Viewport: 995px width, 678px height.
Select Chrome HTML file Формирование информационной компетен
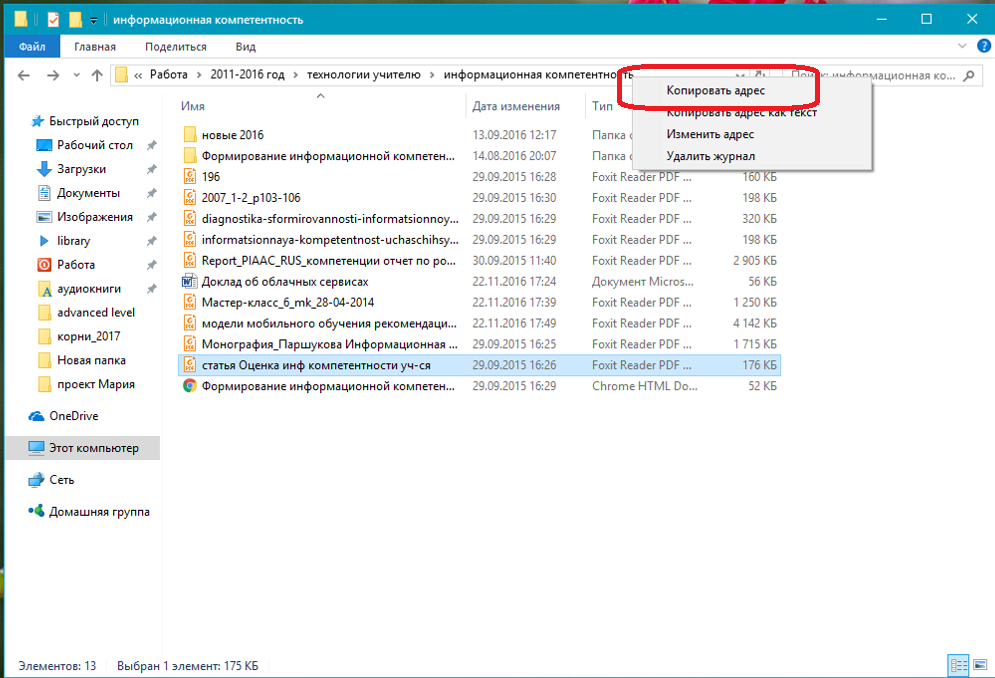tap(328, 386)
